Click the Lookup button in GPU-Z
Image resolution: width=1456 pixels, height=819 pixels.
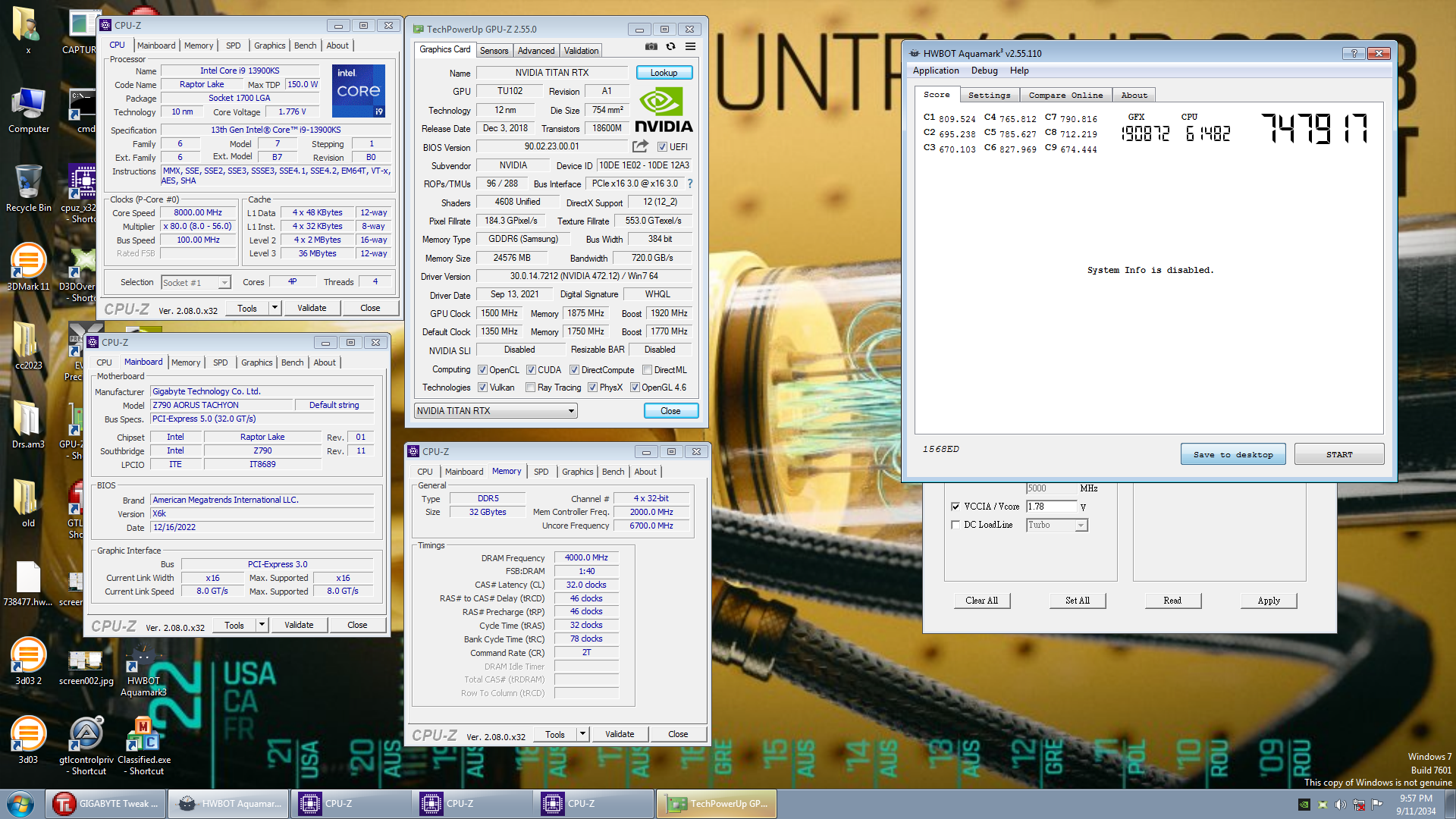[x=664, y=73]
